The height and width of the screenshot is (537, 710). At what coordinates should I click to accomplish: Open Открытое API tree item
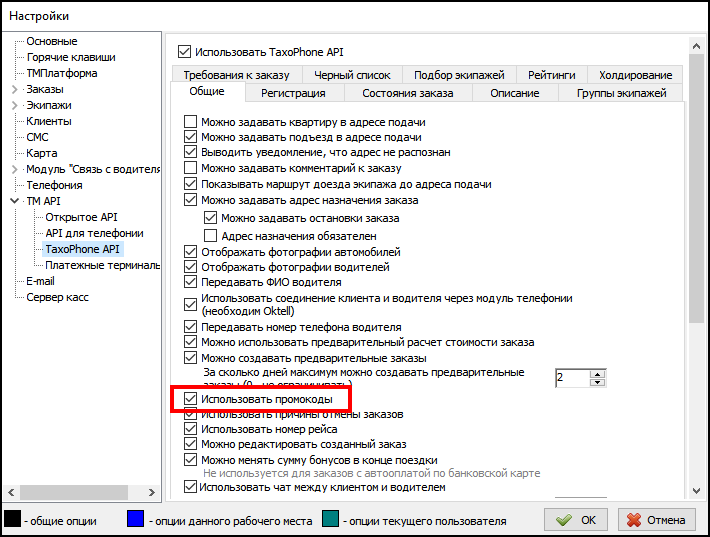click(82, 217)
